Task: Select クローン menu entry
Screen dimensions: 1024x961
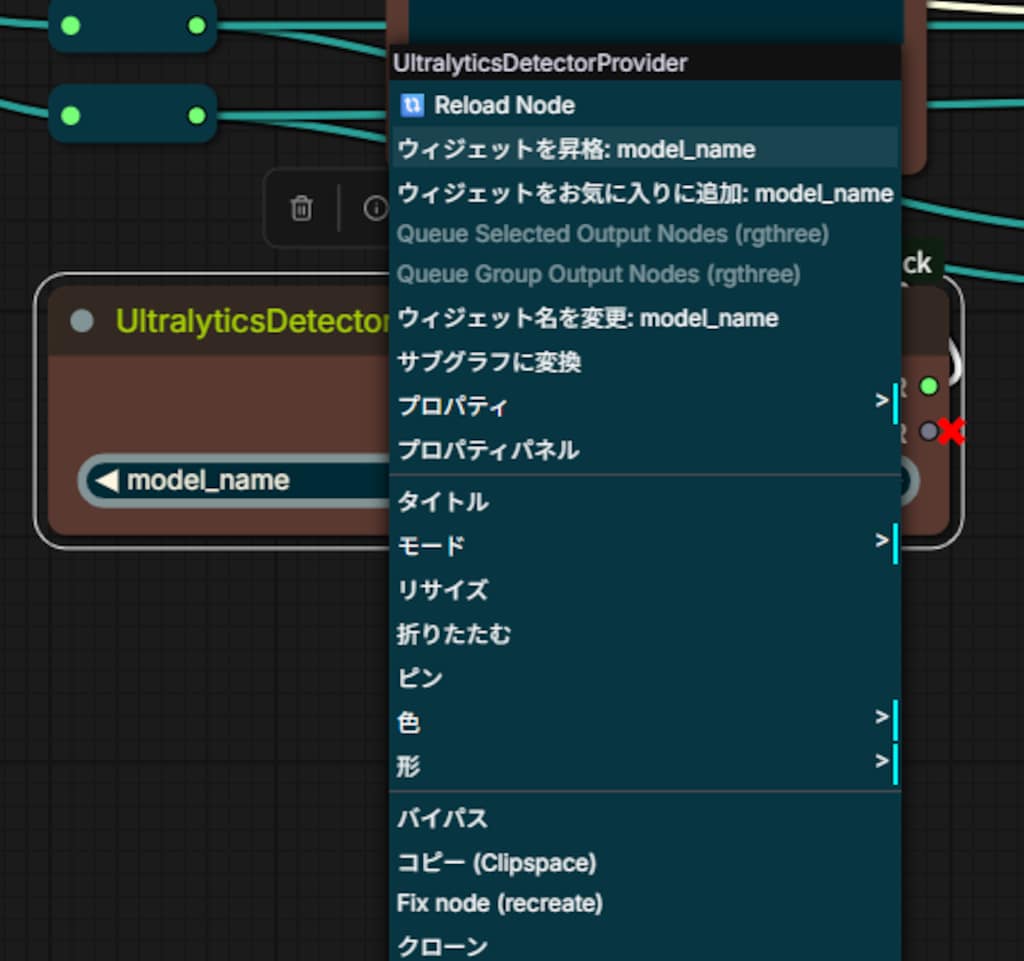Action: pyautogui.click(x=645, y=945)
